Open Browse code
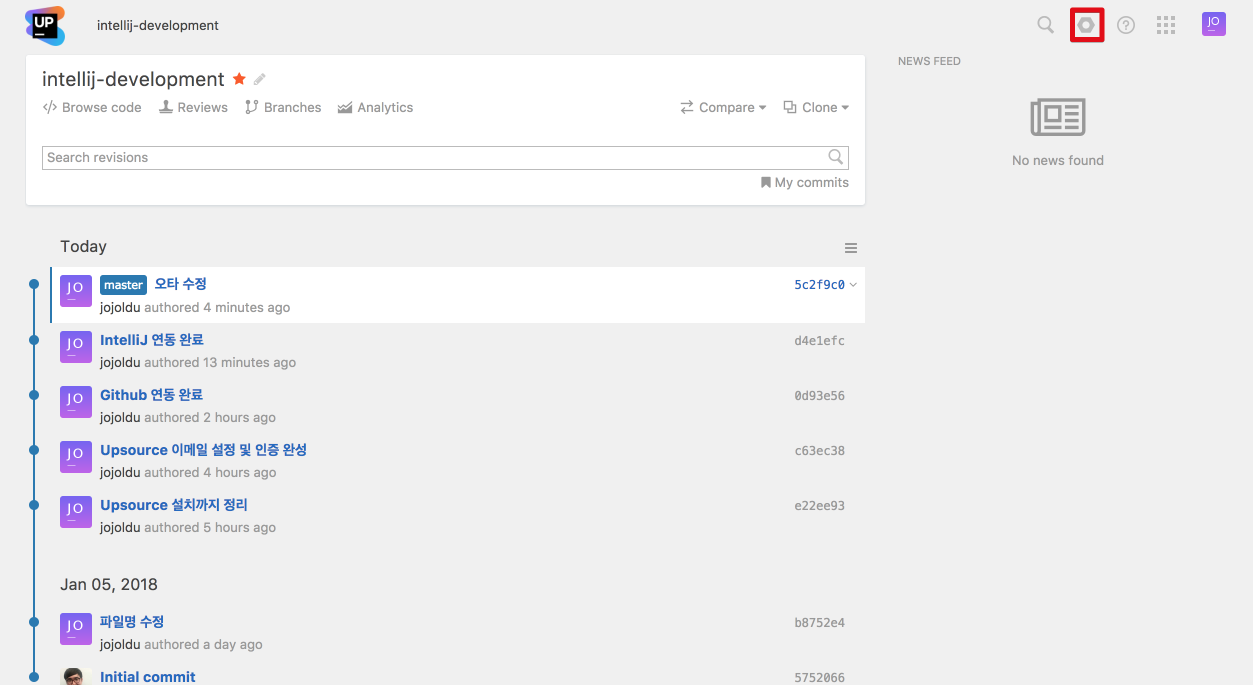 click(92, 107)
